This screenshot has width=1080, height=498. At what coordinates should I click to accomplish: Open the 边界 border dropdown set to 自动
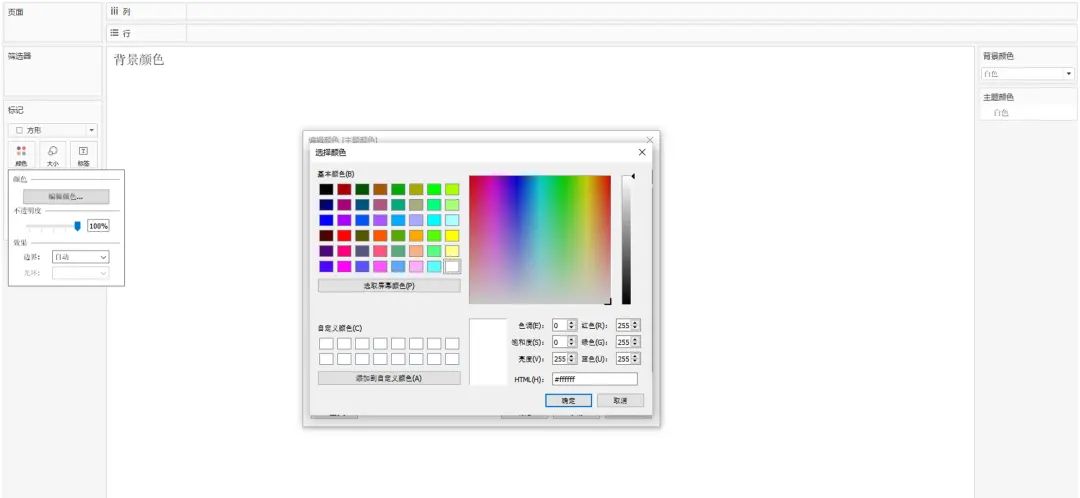coord(81,257)
